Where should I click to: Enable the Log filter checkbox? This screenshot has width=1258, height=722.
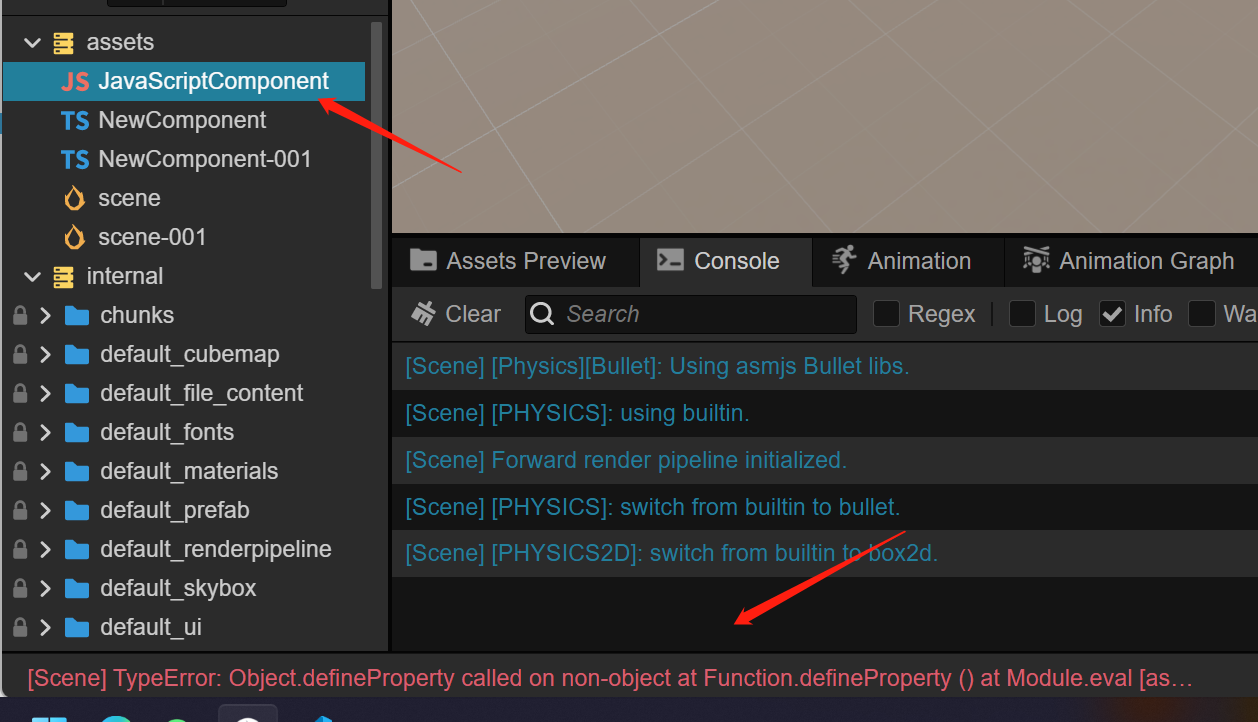coord(1022,314)
